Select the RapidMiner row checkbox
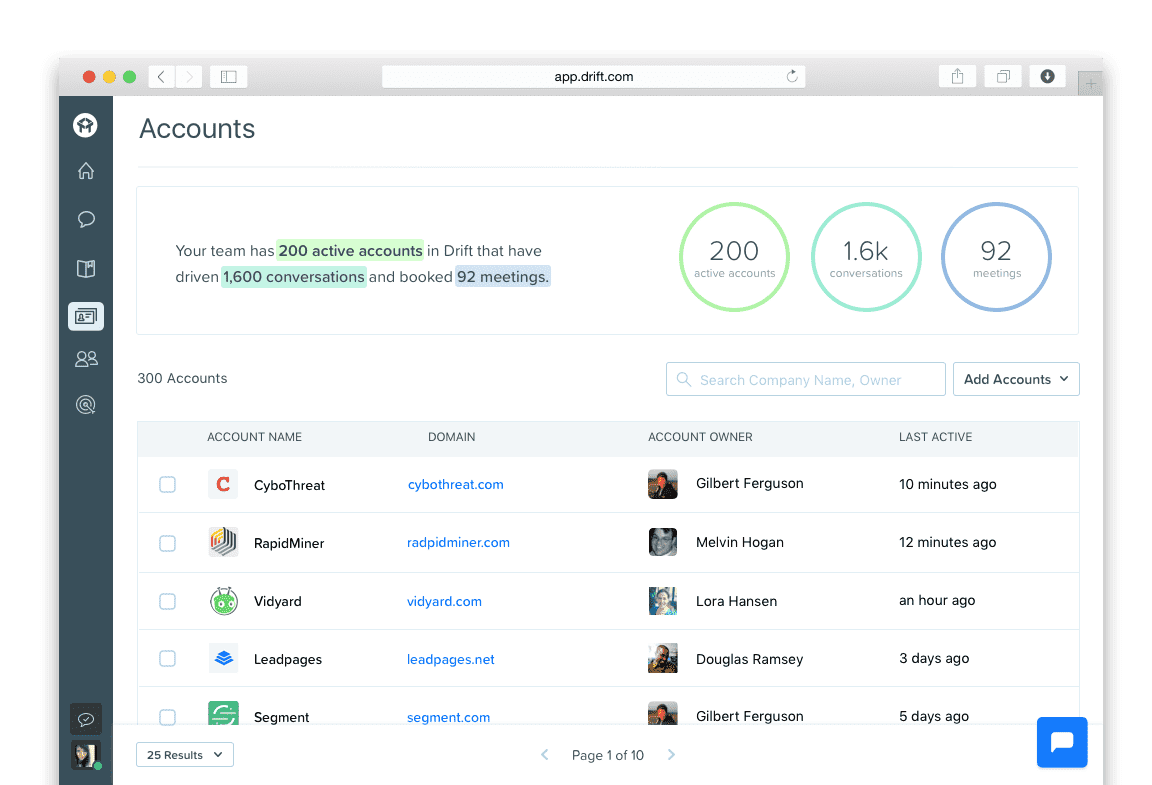 (x=167, y=543)
